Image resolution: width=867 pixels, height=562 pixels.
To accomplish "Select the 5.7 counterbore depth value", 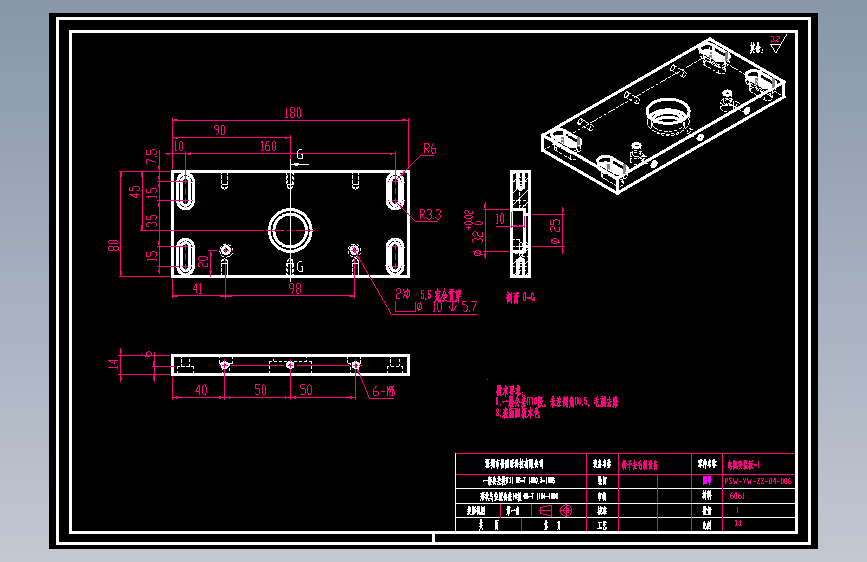I will (469, 306).
